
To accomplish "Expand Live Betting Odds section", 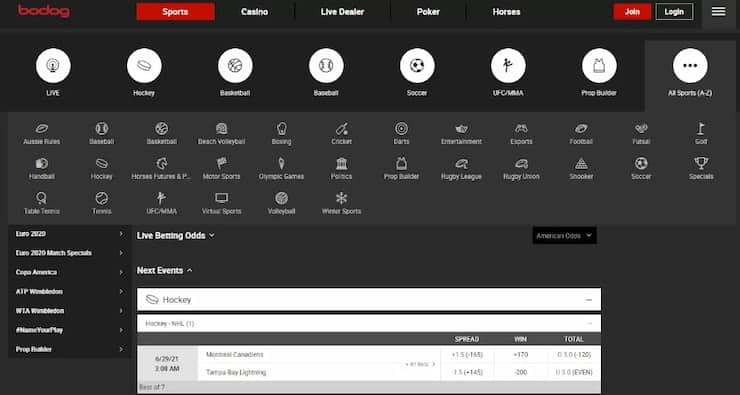I will (x=176, y=235).
